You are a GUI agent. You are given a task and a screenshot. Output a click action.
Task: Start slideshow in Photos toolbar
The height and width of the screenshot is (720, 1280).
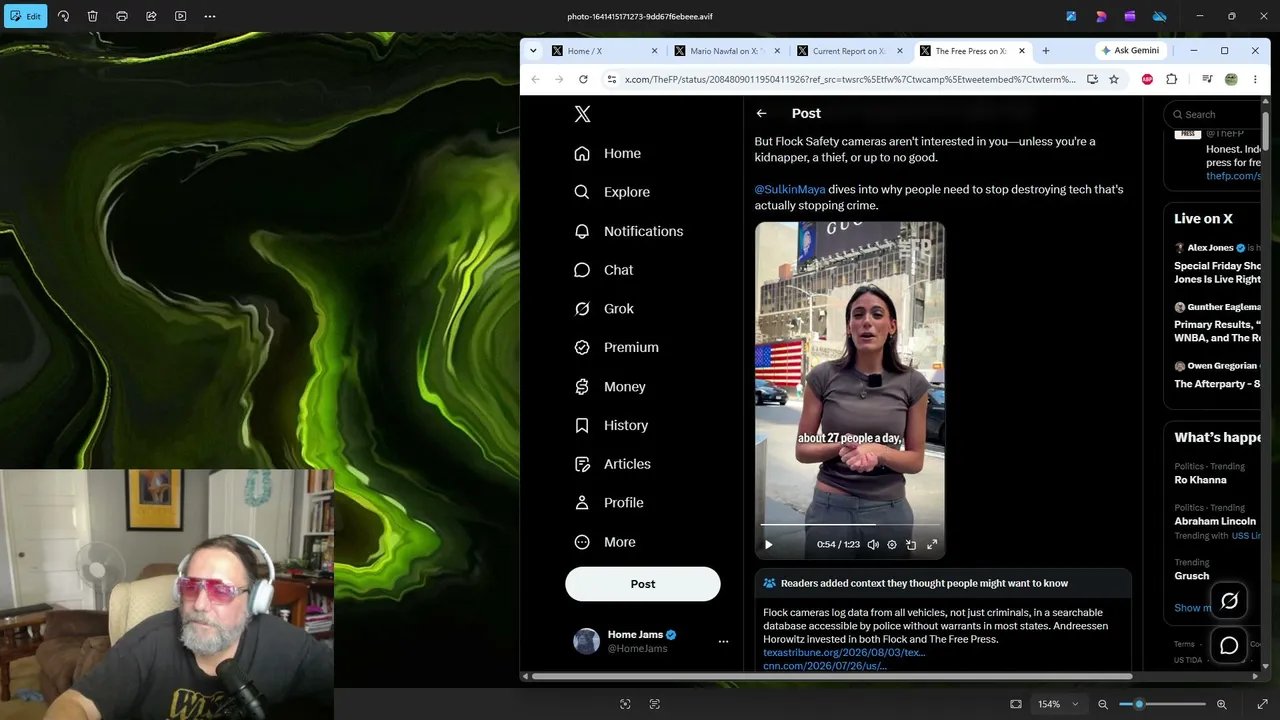click(181, 16)
